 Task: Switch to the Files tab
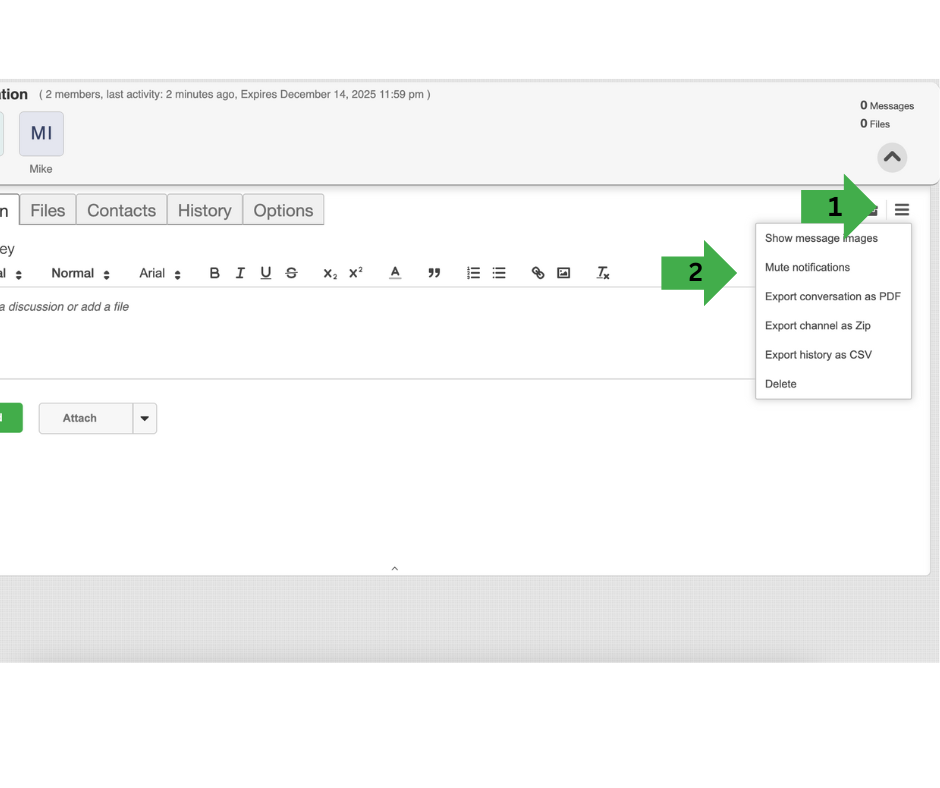47,210
